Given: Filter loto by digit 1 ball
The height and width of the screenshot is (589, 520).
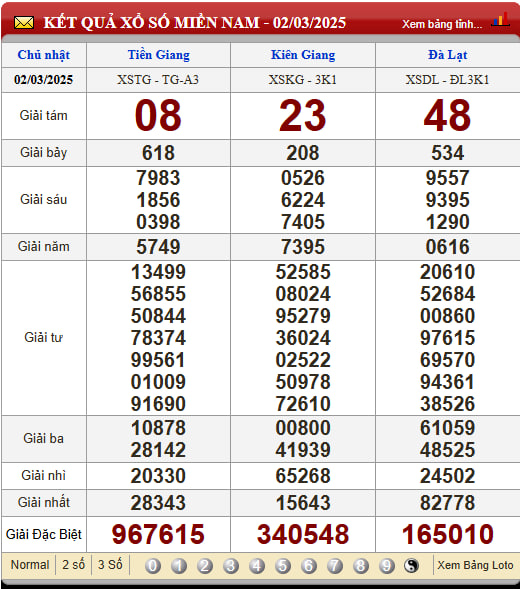Looking at the screenshot, I should [179, 566].
